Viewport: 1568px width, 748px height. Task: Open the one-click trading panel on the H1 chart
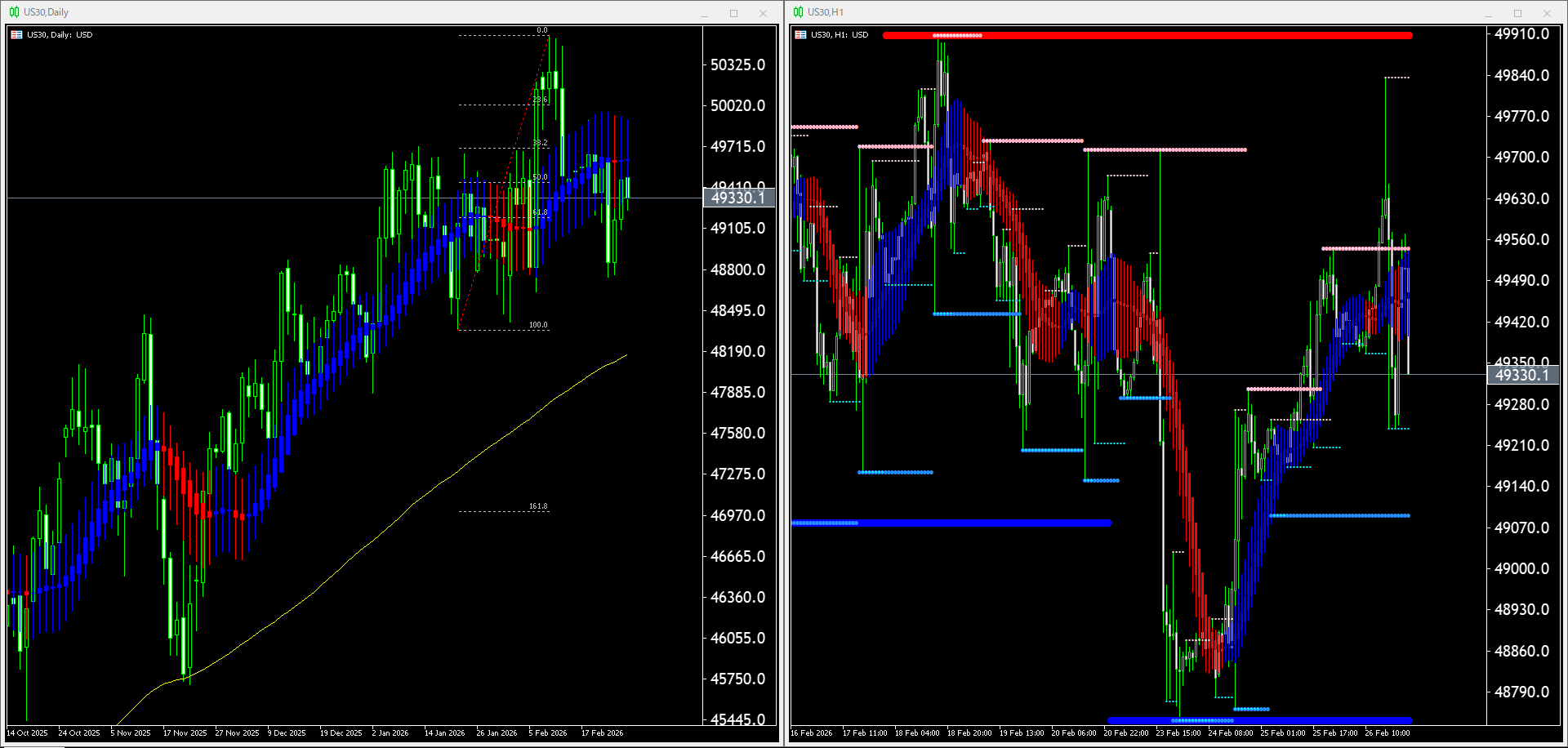pos(800,35)
